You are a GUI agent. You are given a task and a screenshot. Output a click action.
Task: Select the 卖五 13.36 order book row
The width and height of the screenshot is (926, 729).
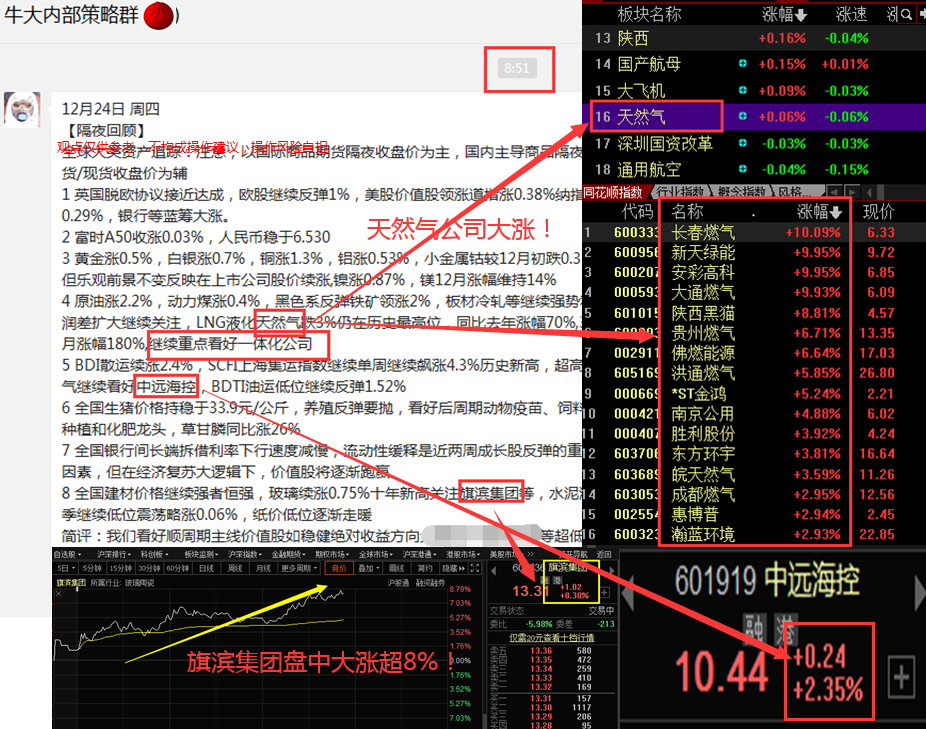tap(552, 650)
